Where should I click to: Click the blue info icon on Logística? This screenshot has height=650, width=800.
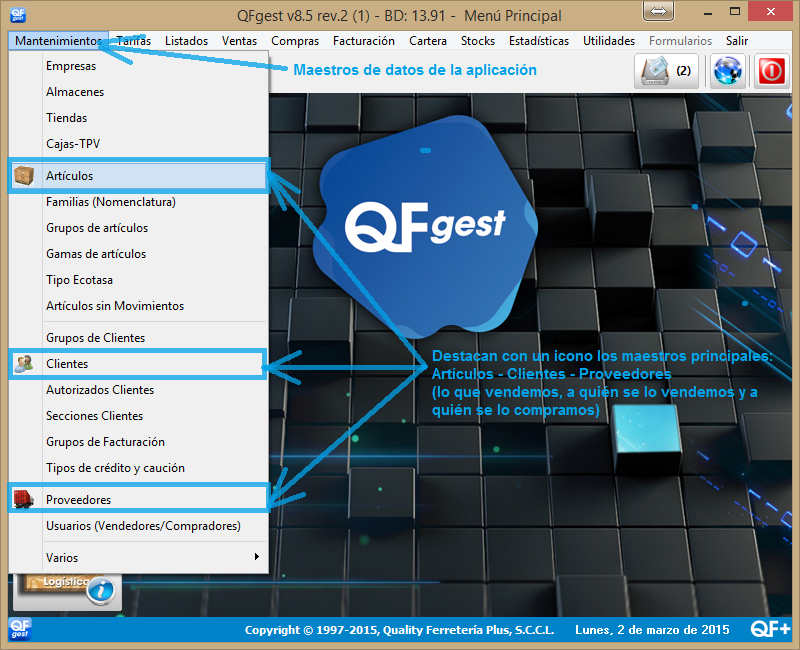101,591
